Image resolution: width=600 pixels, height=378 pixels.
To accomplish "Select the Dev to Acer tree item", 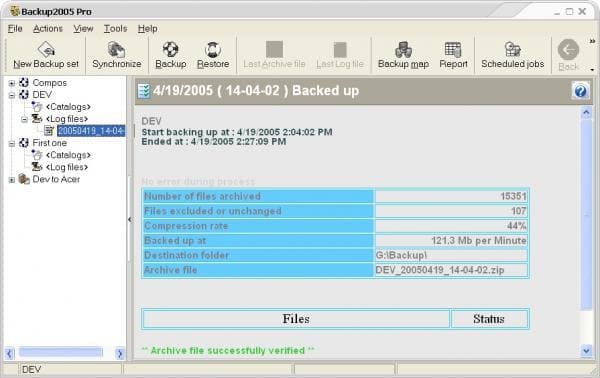I will click(x=56, y=179).
